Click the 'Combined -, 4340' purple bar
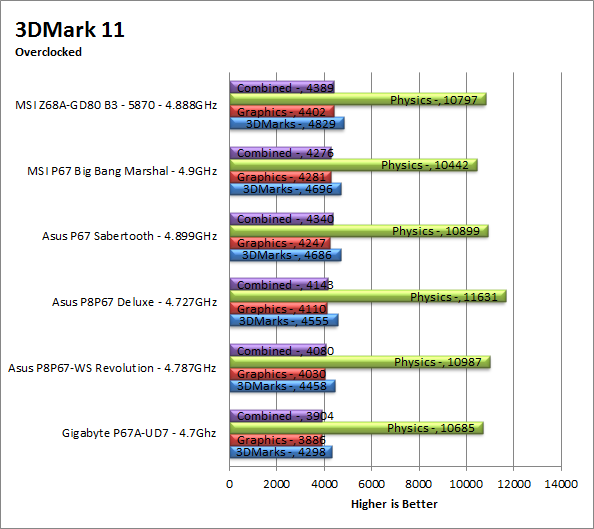The width and height of the screenshot is (594, 529). (281, 219)
